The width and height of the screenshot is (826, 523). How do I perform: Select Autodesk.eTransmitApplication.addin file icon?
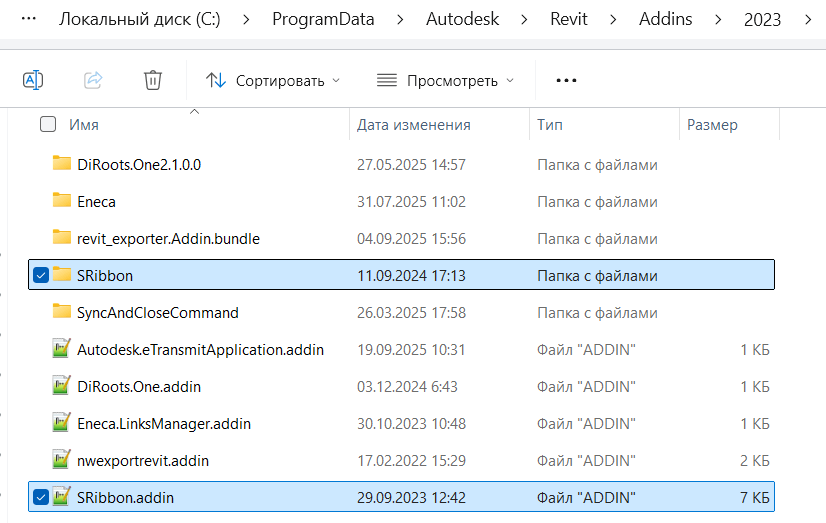point(62,348)
